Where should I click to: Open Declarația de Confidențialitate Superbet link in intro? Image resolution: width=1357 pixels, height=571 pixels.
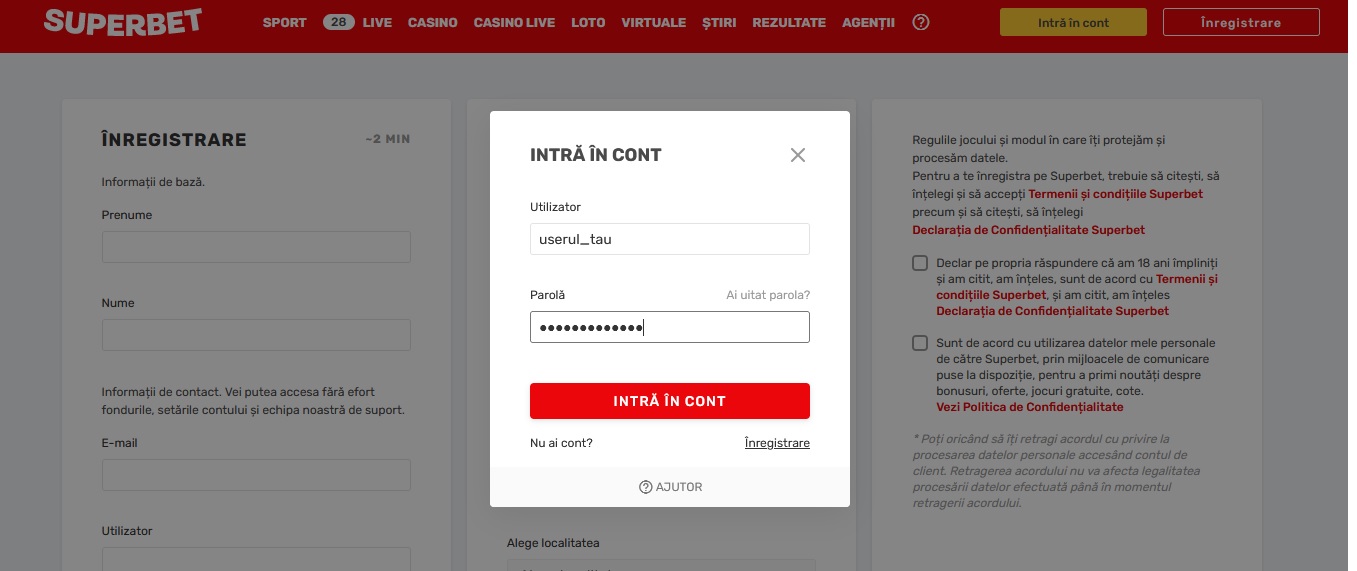[1029, 230]
